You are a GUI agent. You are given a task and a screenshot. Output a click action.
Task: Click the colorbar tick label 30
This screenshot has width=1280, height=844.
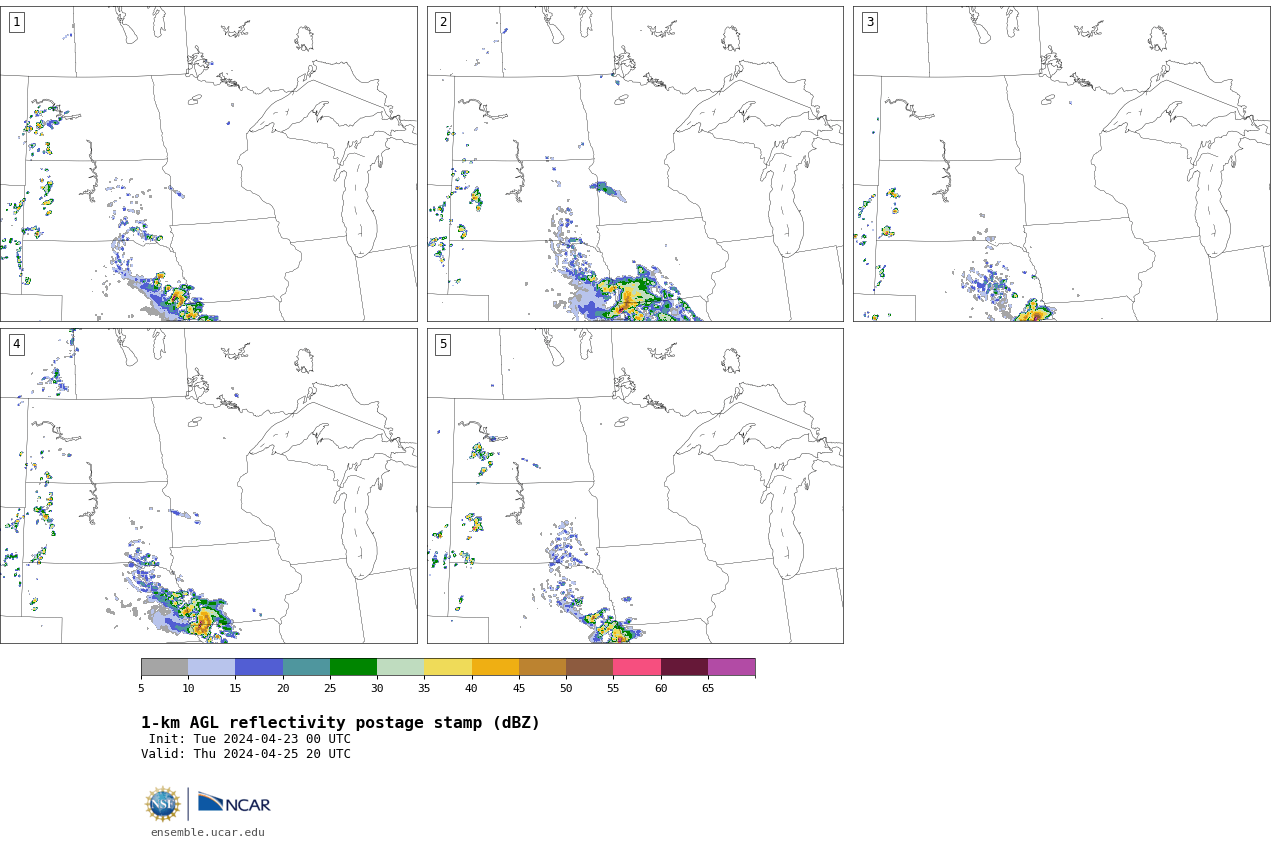[377, 688]
